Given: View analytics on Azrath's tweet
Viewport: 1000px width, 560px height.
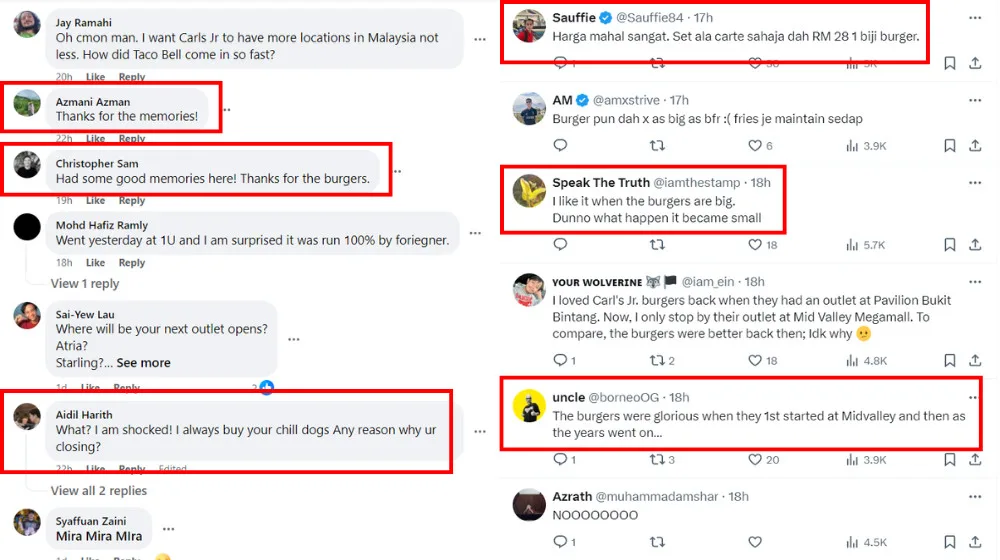Looking at the screenshot, I should pyautogui.click(x=853, y=543).
